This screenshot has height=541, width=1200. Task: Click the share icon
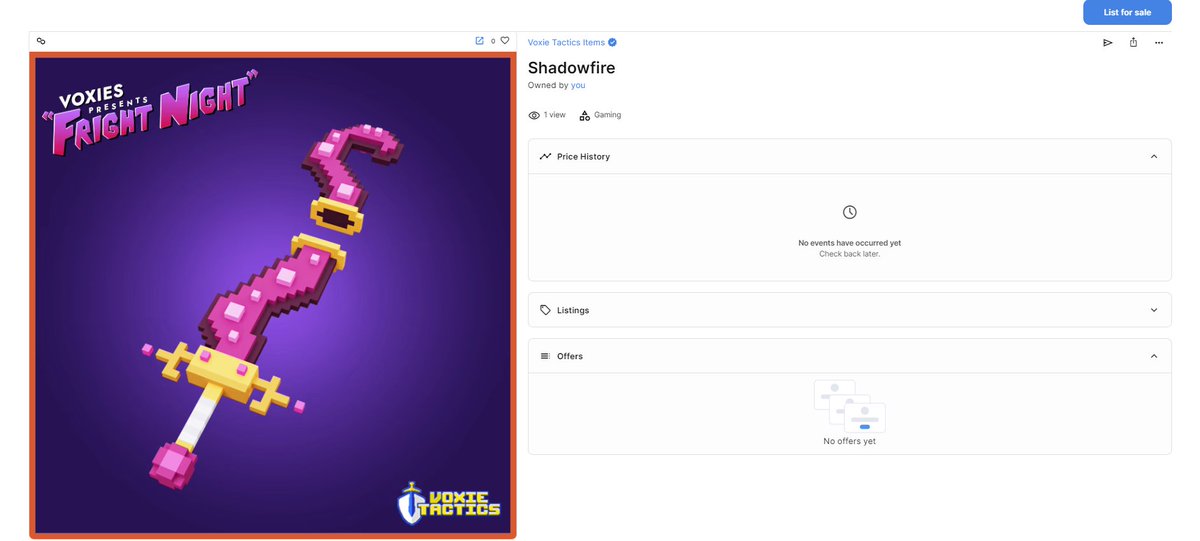tap(1133, 42)
